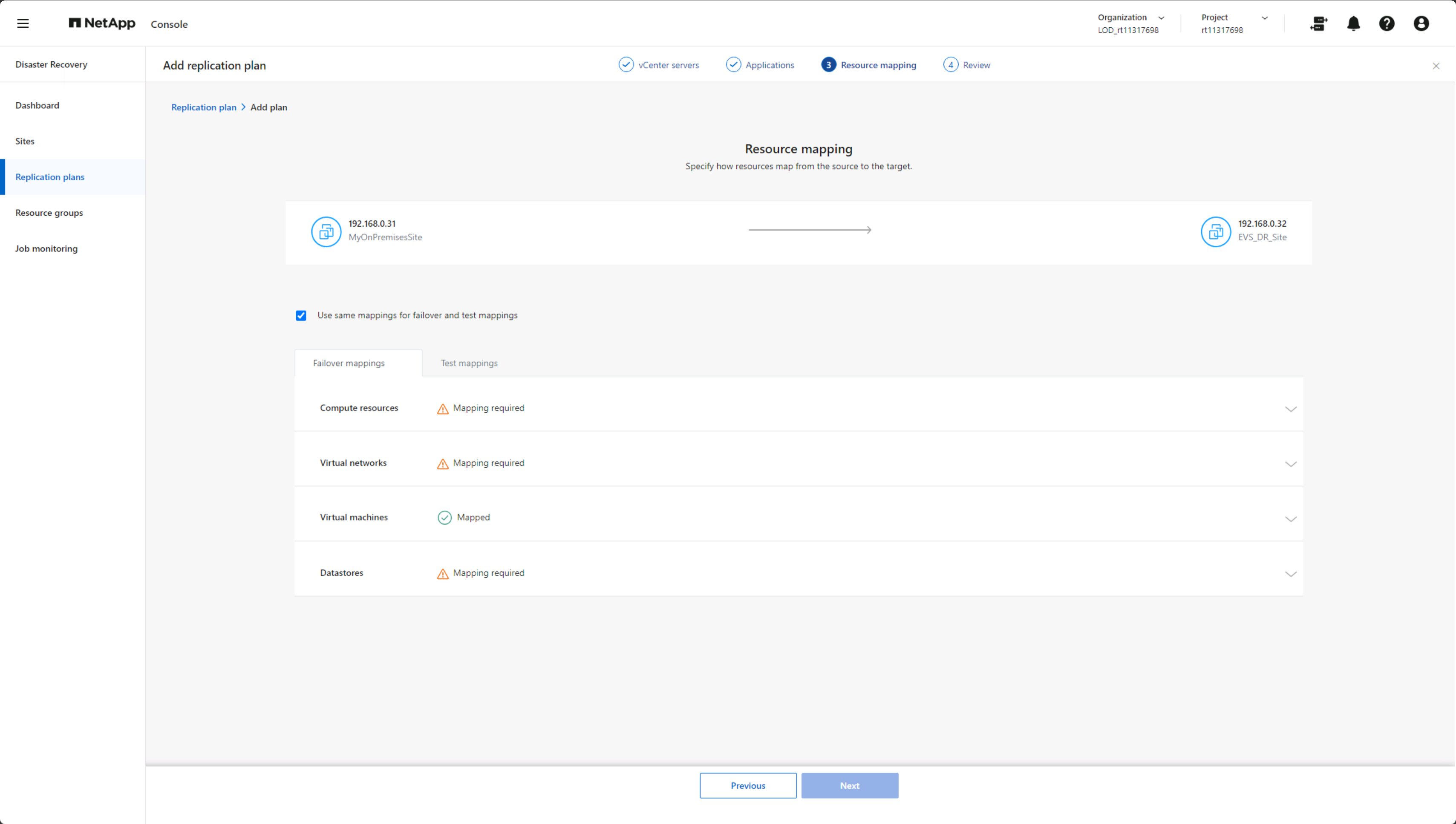
Task: Click the Compute resources warning icon
Action: (443, 409)
